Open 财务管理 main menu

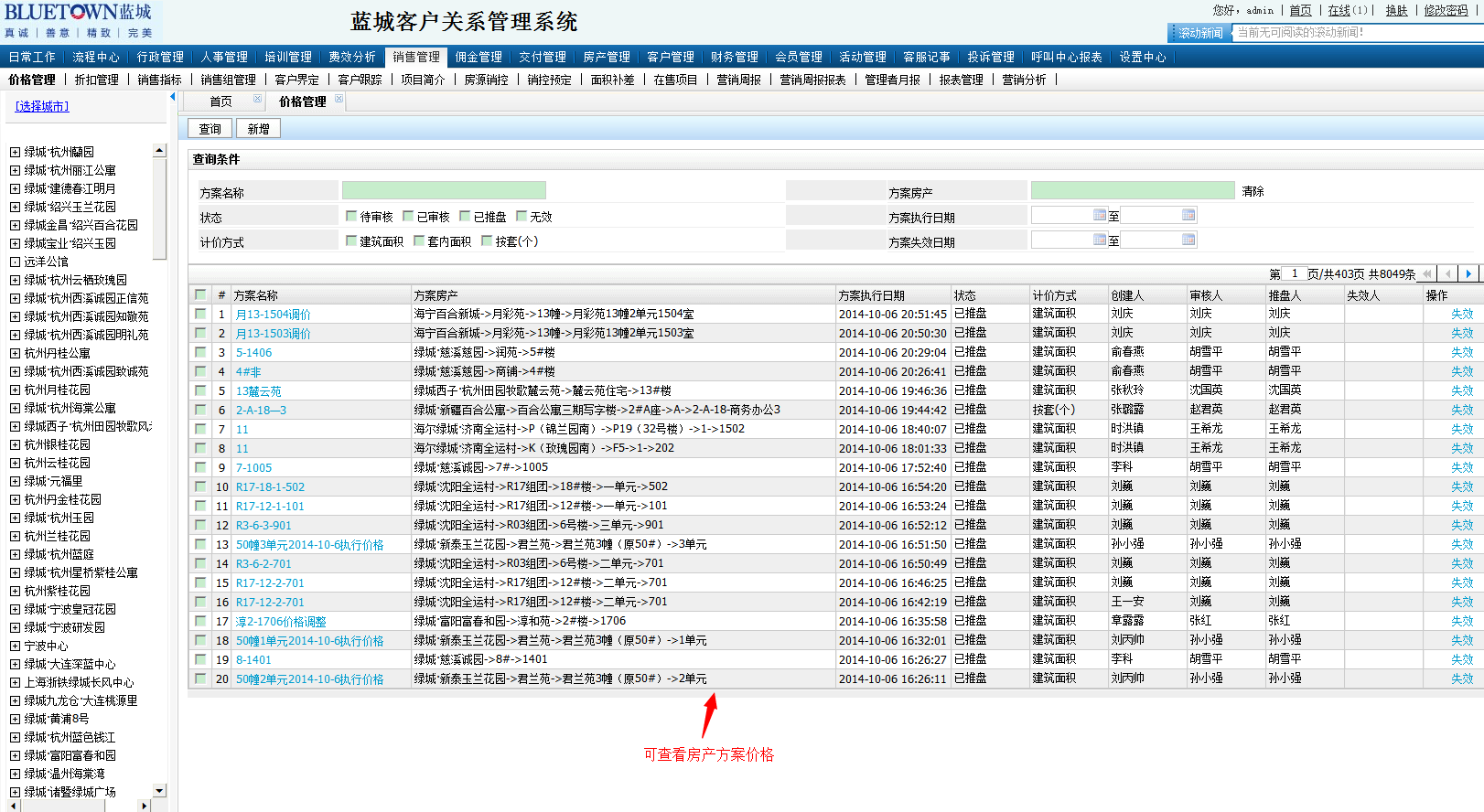tap(734, 57)
